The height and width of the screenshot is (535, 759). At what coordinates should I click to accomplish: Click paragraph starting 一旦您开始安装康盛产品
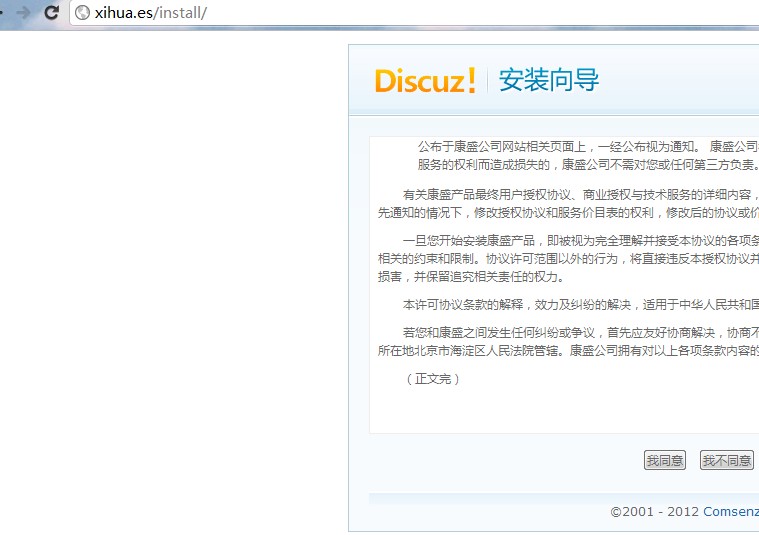[568, 259]
